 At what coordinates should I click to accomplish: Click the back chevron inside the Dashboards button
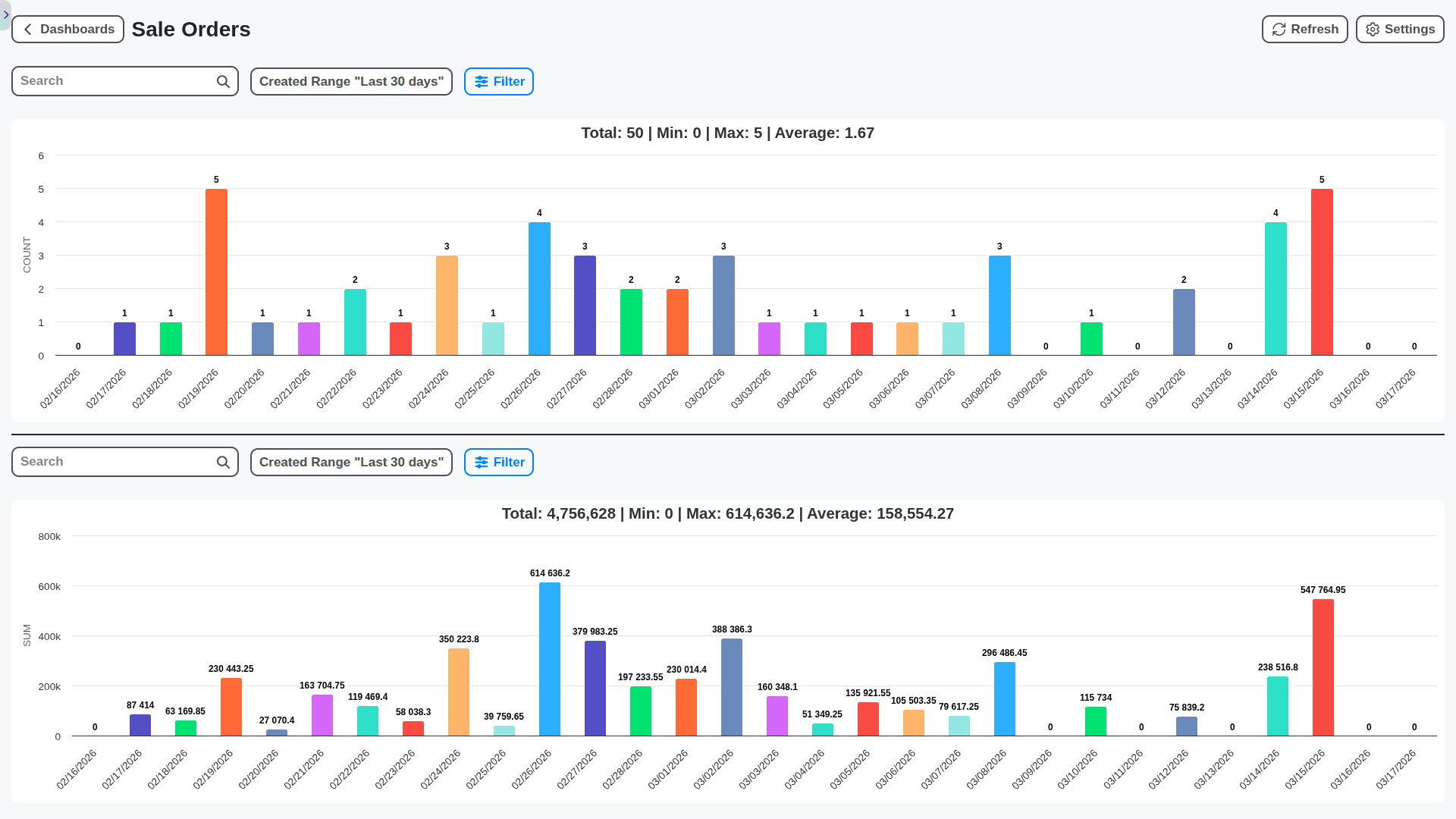27,29
